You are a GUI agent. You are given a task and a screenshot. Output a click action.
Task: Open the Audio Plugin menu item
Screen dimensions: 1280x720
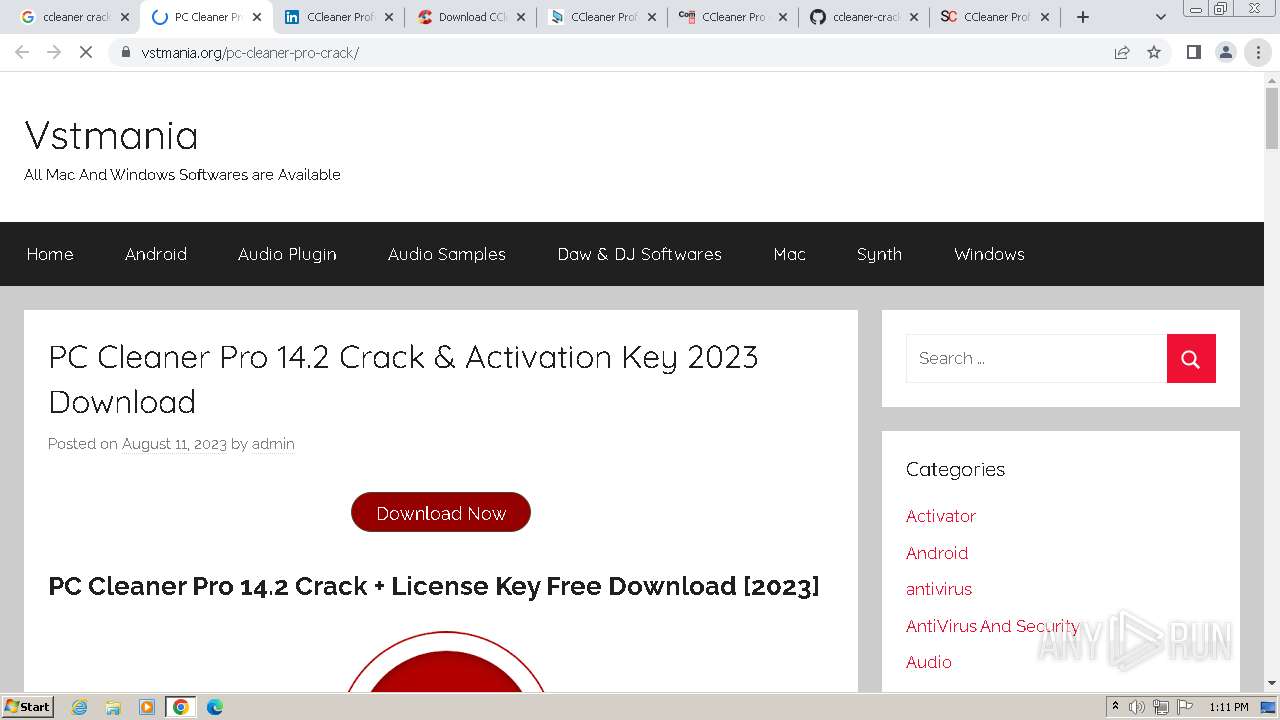(287, 254)
